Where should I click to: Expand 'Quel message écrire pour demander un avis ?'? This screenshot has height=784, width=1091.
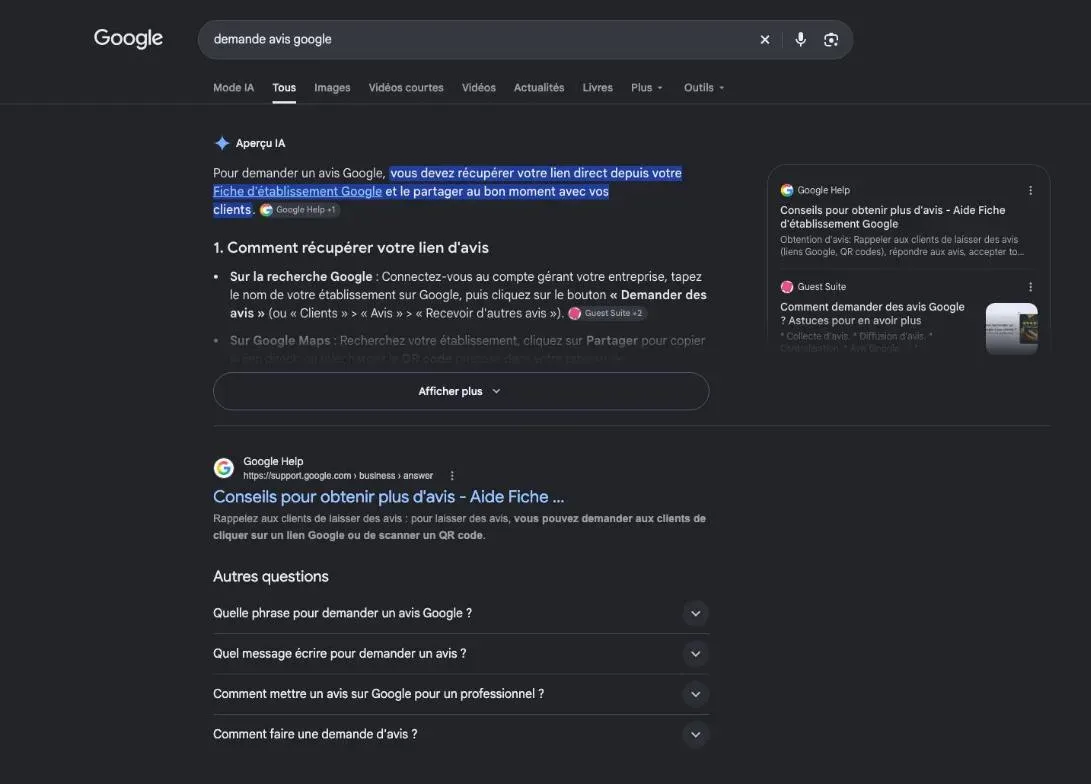point(461,653)
